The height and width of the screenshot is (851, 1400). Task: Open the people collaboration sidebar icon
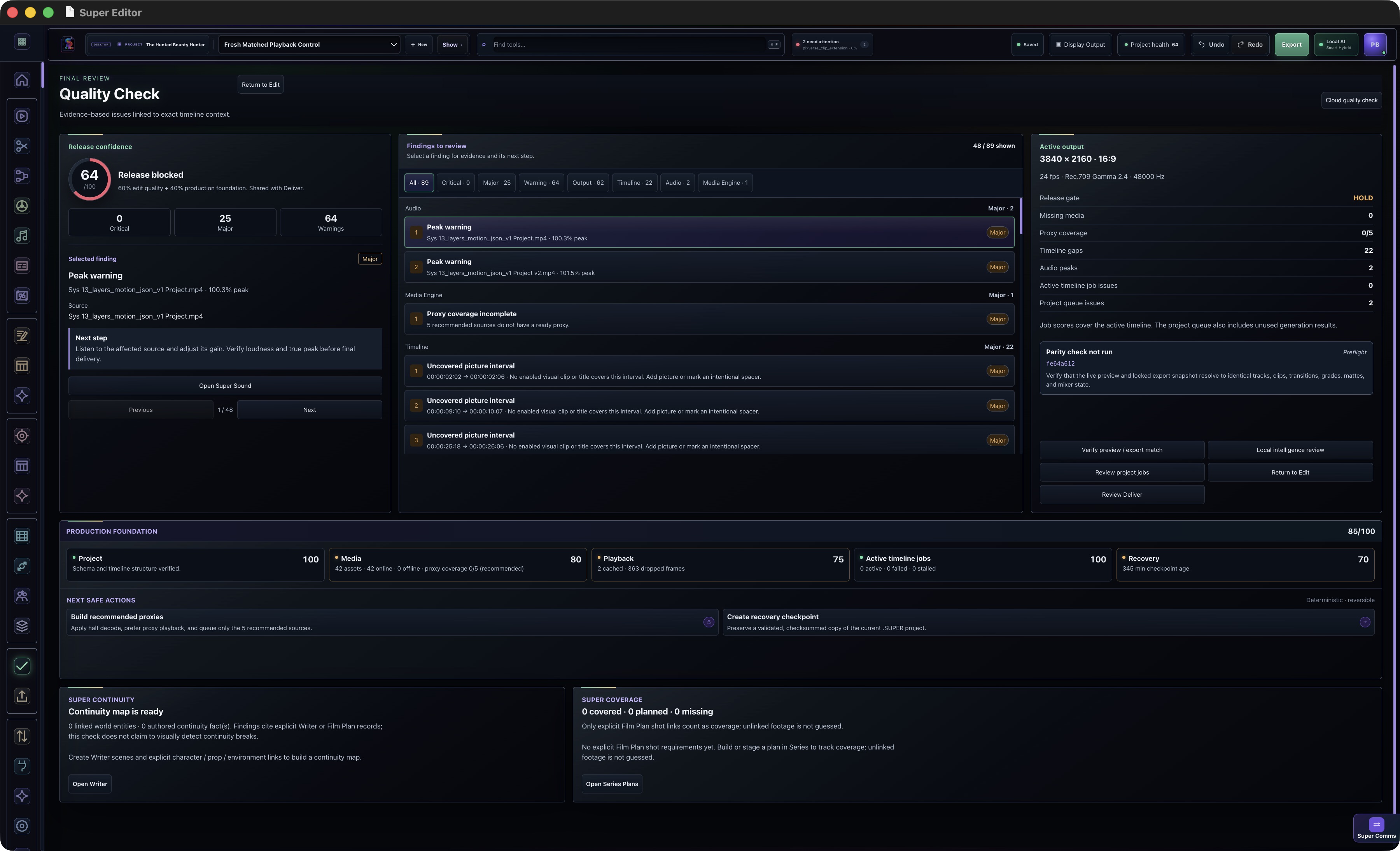tap(22, 595)
